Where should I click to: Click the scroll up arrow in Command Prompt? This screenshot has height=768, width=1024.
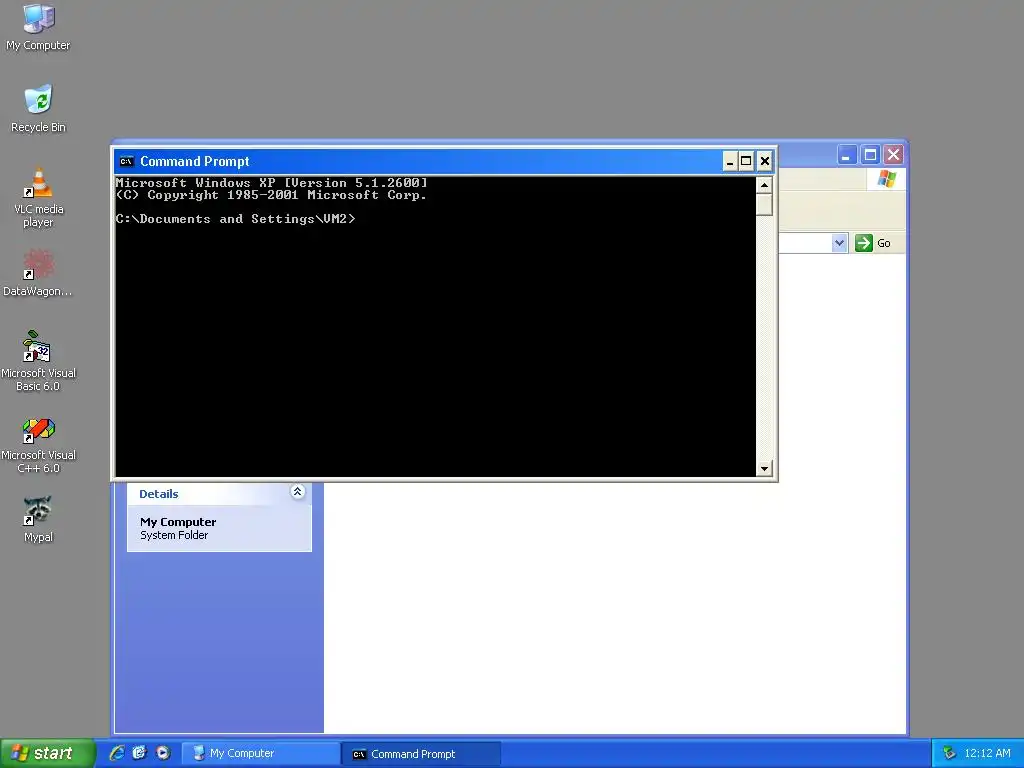point(764,185)
